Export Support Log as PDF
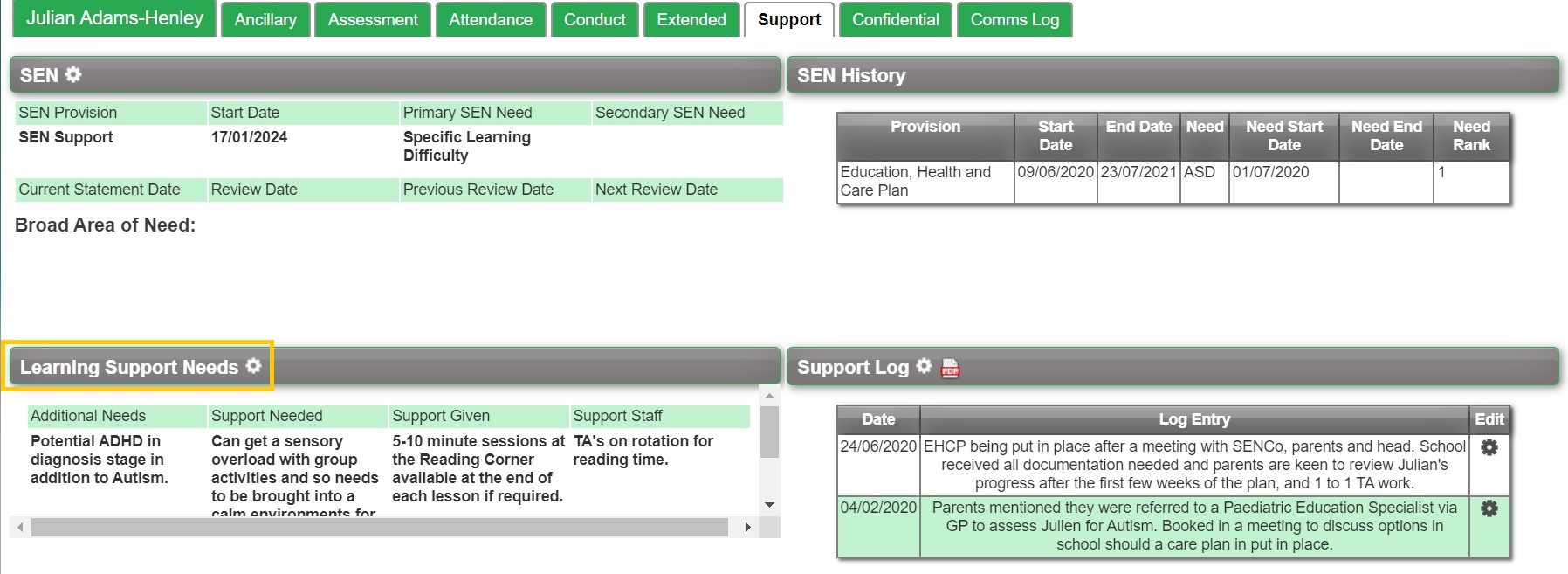1568x574 pixels. (x=950, y=369)
